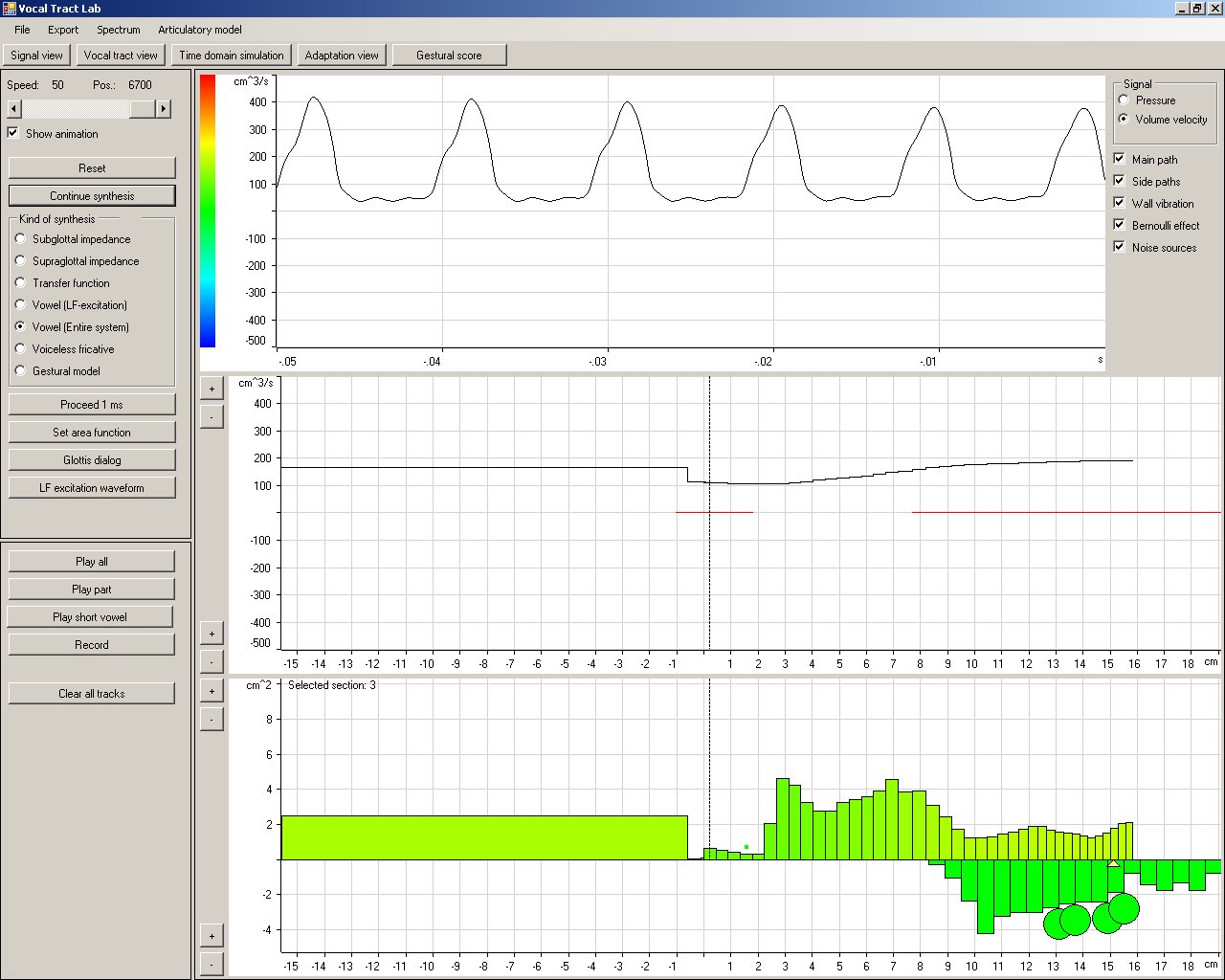
Task: Open the Articulatory model menu
Action: point(199,30)
